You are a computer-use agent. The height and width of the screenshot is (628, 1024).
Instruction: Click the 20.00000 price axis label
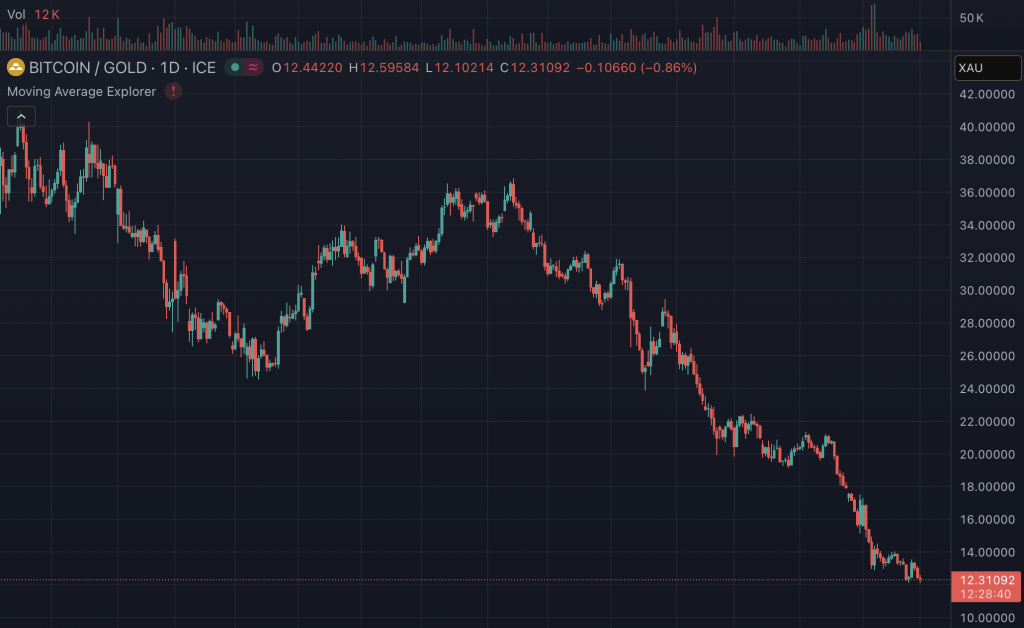point(987,454)
